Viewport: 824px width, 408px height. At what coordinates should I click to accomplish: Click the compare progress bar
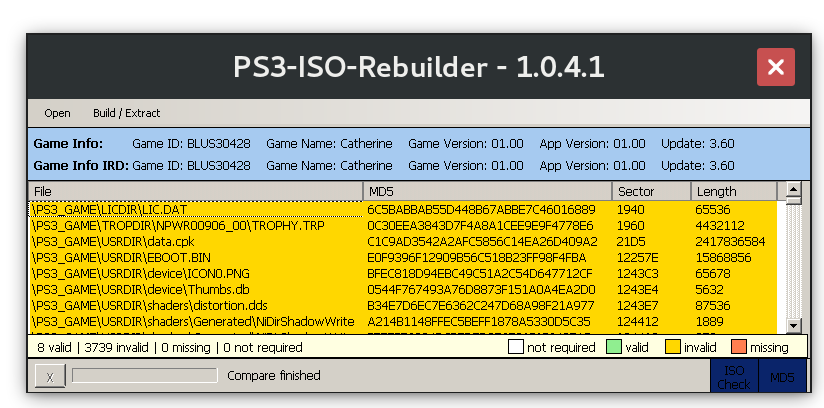(145, 375)
